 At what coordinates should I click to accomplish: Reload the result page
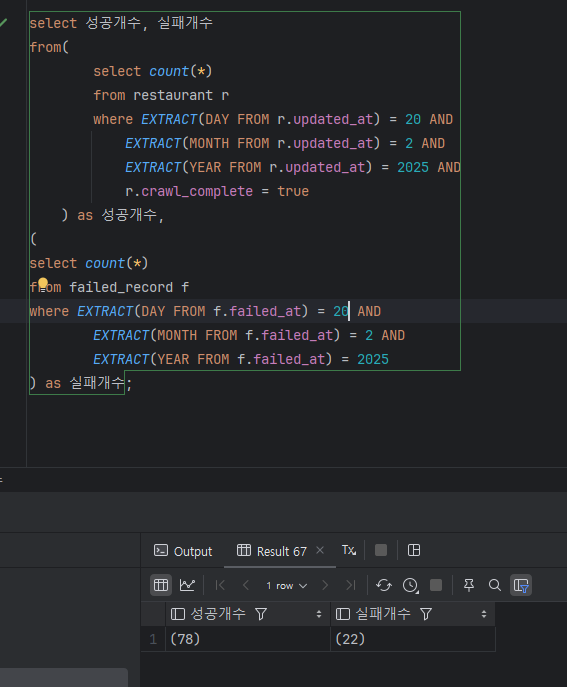[384, 585]
